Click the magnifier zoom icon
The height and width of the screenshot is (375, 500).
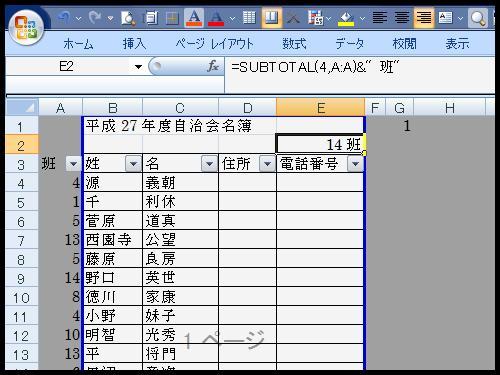click(x=478, y=18)
